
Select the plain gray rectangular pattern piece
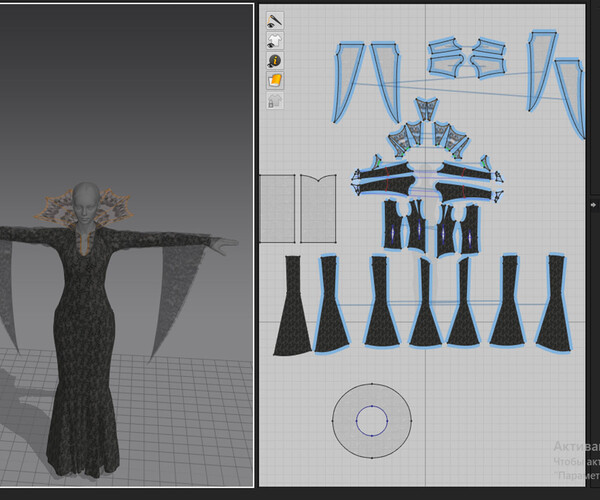tap(277, 209)
